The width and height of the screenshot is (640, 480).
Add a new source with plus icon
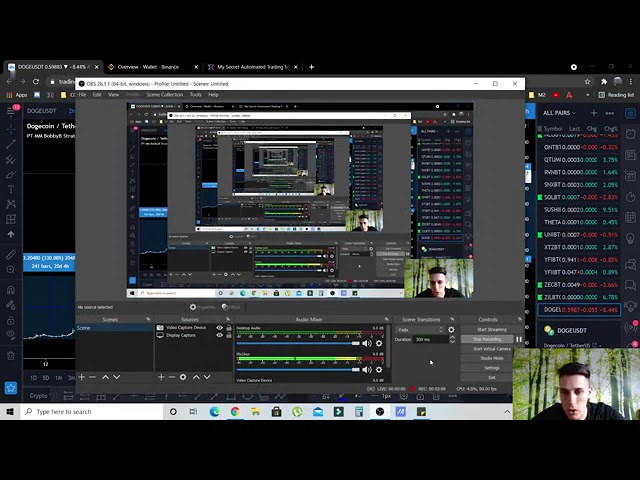coord(160,377)
